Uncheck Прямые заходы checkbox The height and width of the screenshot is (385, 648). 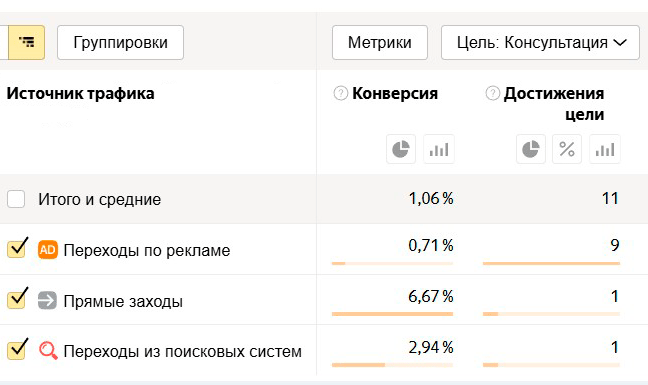pyautogui.click(x=16, y=299)
